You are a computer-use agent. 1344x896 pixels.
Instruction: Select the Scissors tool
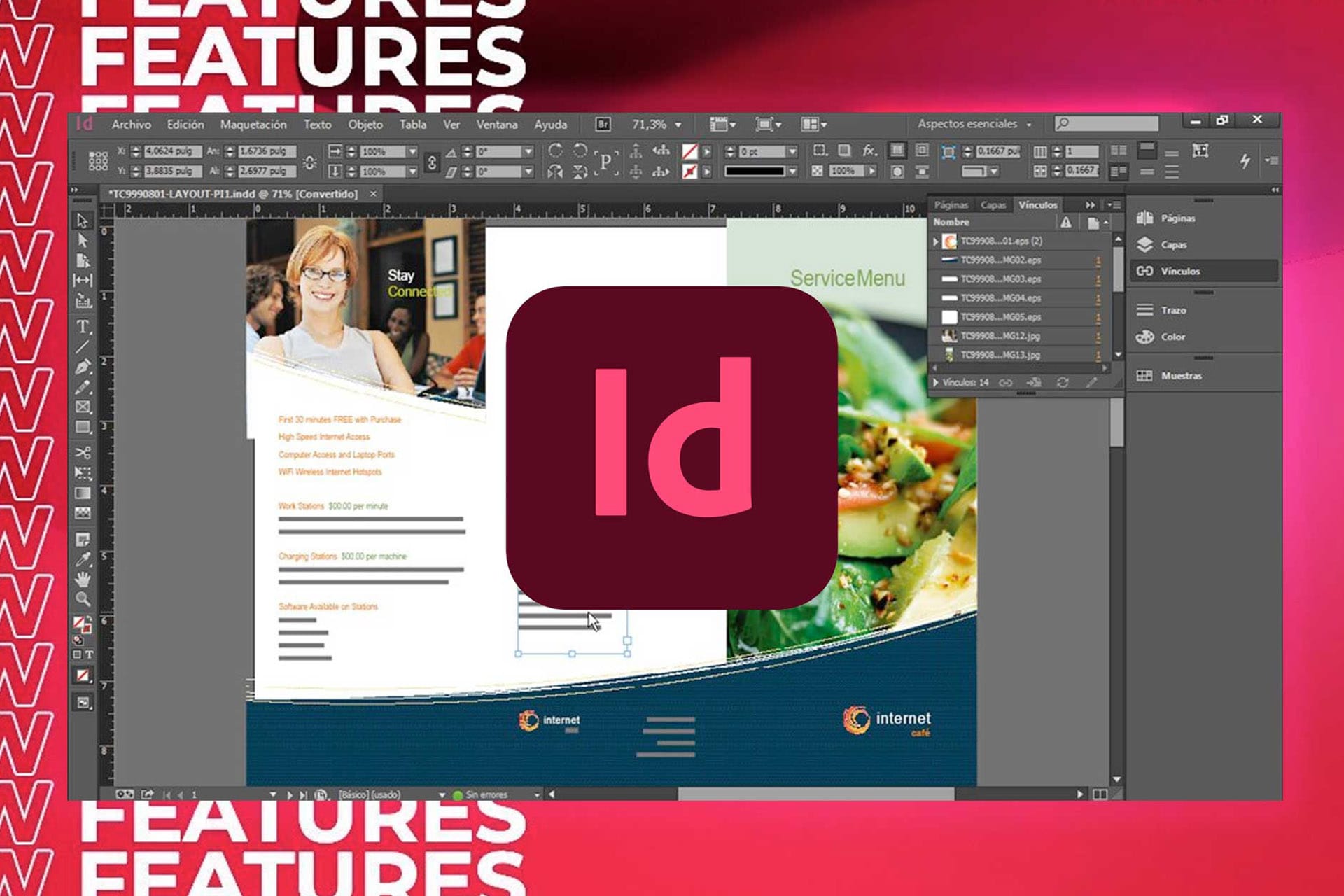83,453
